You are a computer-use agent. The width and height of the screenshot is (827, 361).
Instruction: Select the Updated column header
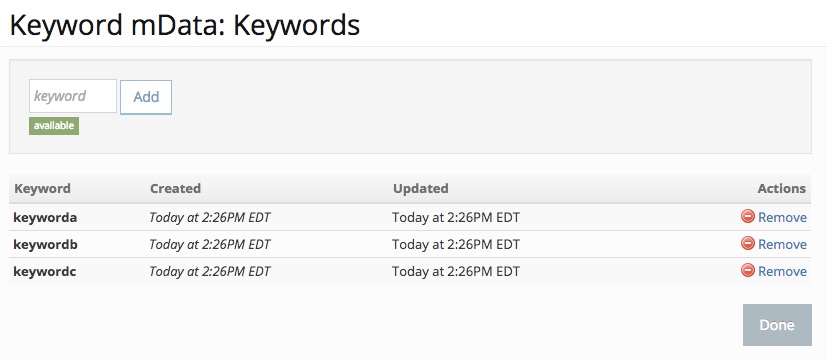click(420, 188)
